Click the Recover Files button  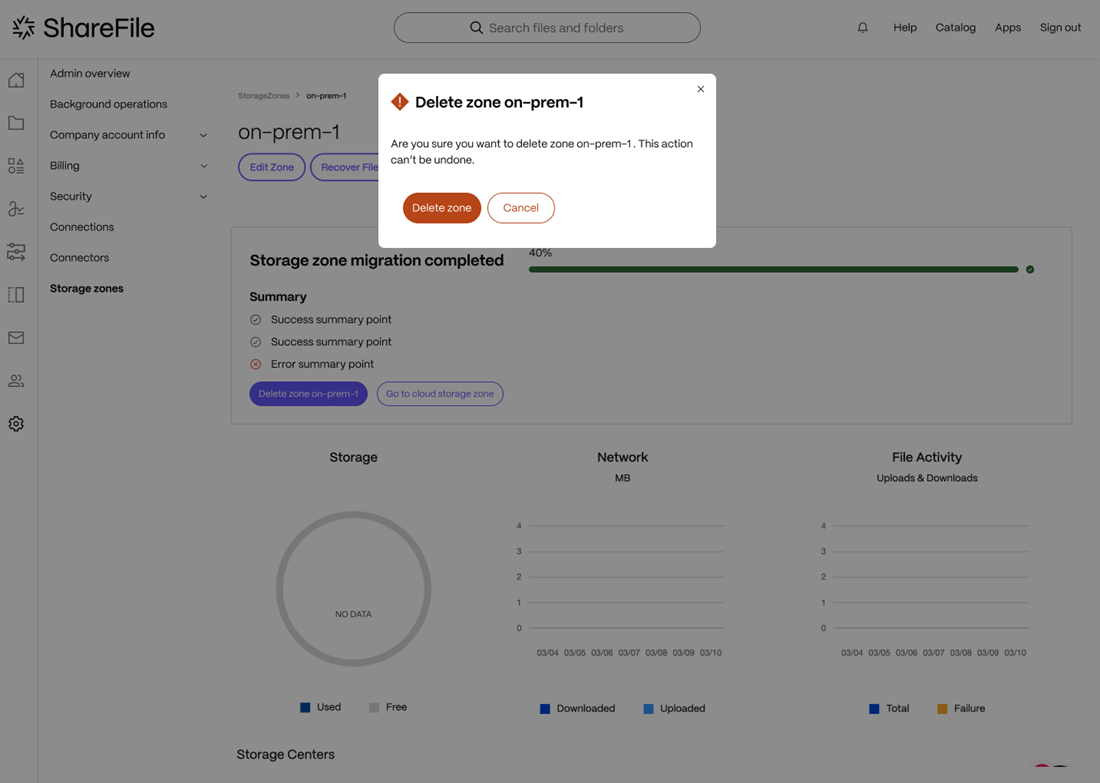point(345,167)
